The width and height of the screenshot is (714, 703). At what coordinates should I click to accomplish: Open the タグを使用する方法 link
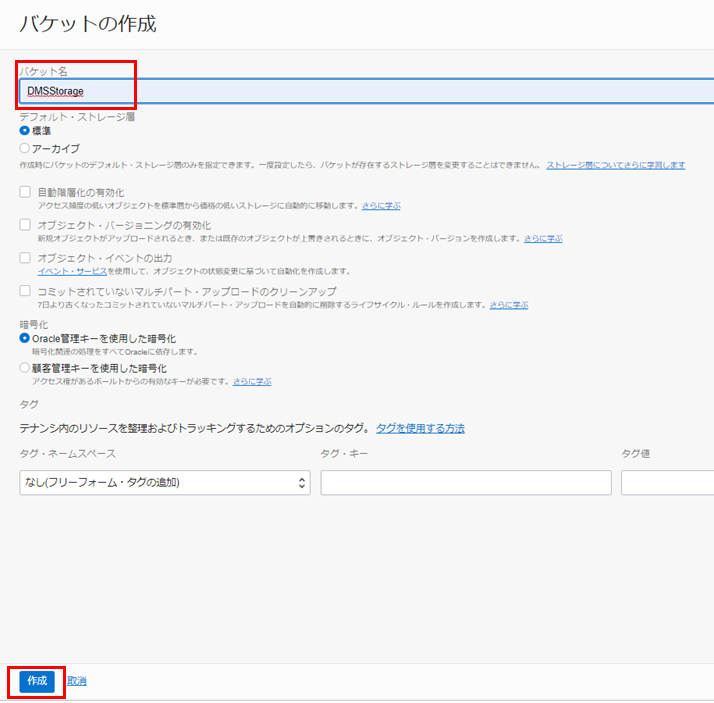pos(420,428)
